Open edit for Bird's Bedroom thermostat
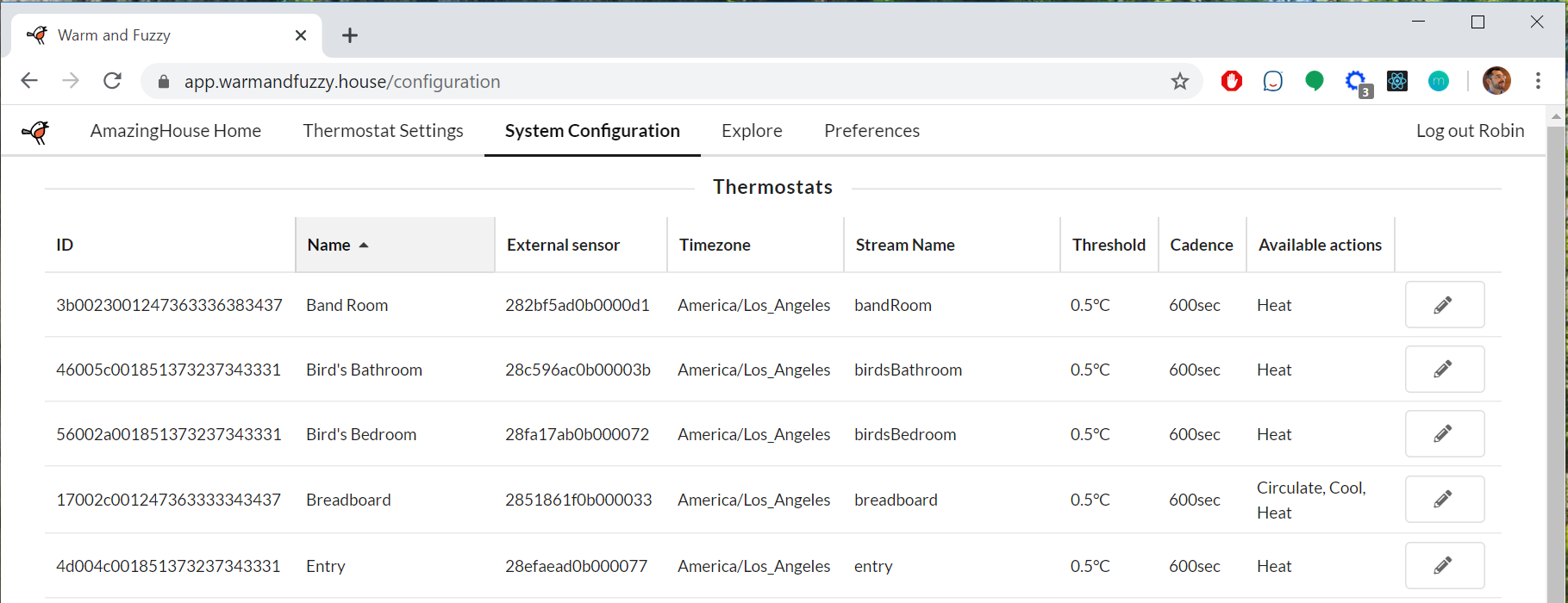Screen dimensions: 1568x603 click(1444, 434)
